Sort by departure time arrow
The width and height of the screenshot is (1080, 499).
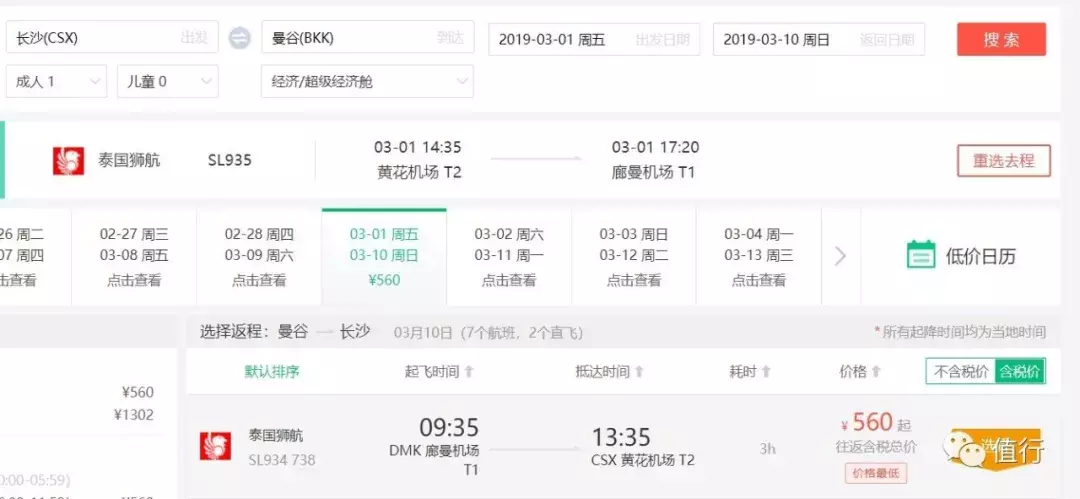click(469, 372)
